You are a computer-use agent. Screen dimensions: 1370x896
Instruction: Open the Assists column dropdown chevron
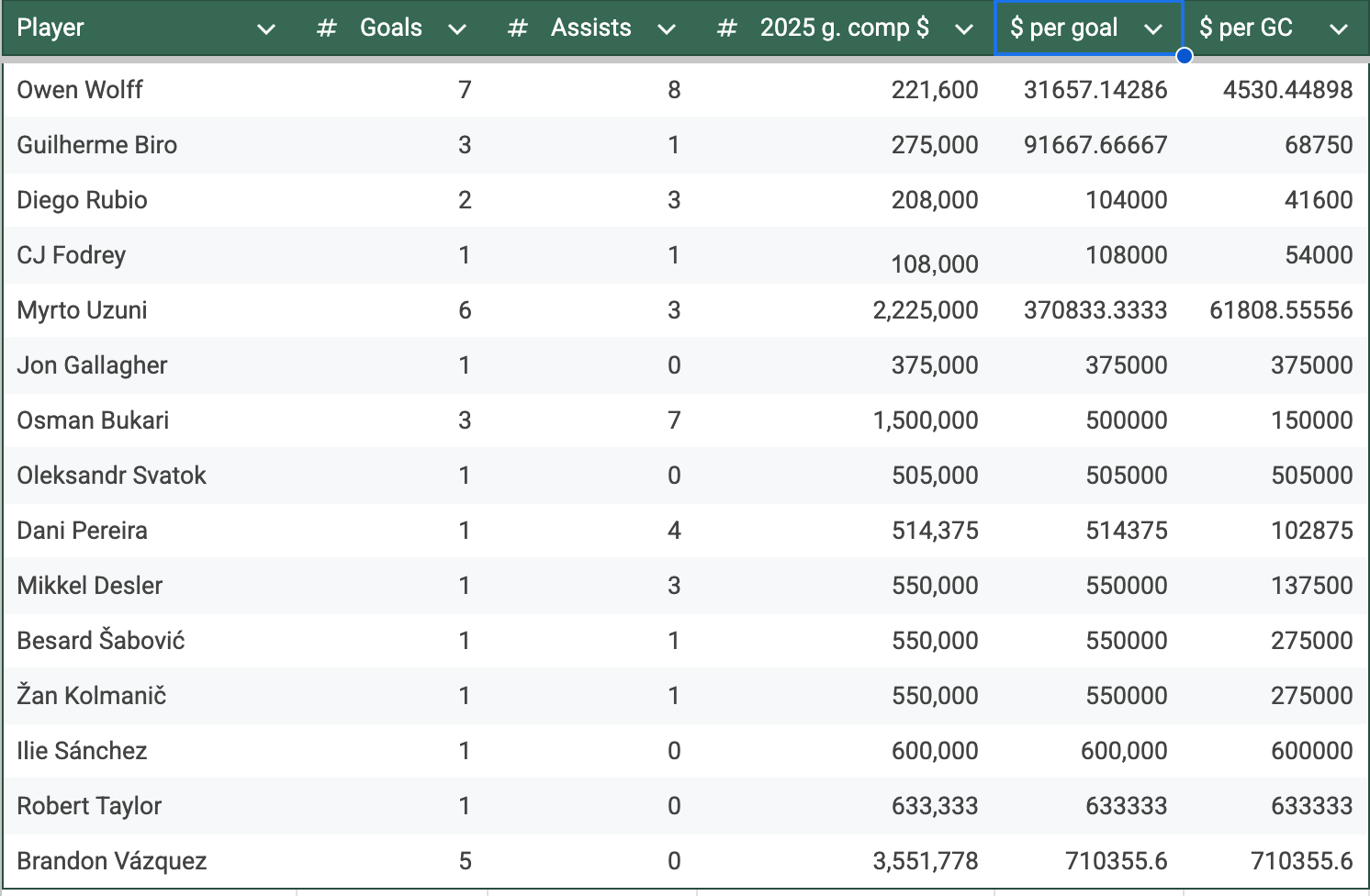667,29
